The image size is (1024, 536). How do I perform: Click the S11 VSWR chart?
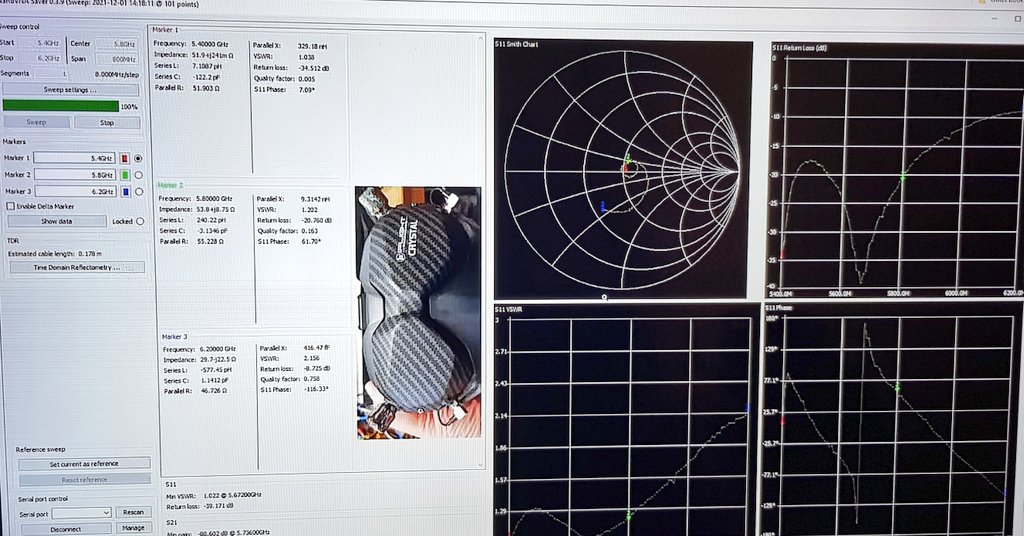[625, 419]
